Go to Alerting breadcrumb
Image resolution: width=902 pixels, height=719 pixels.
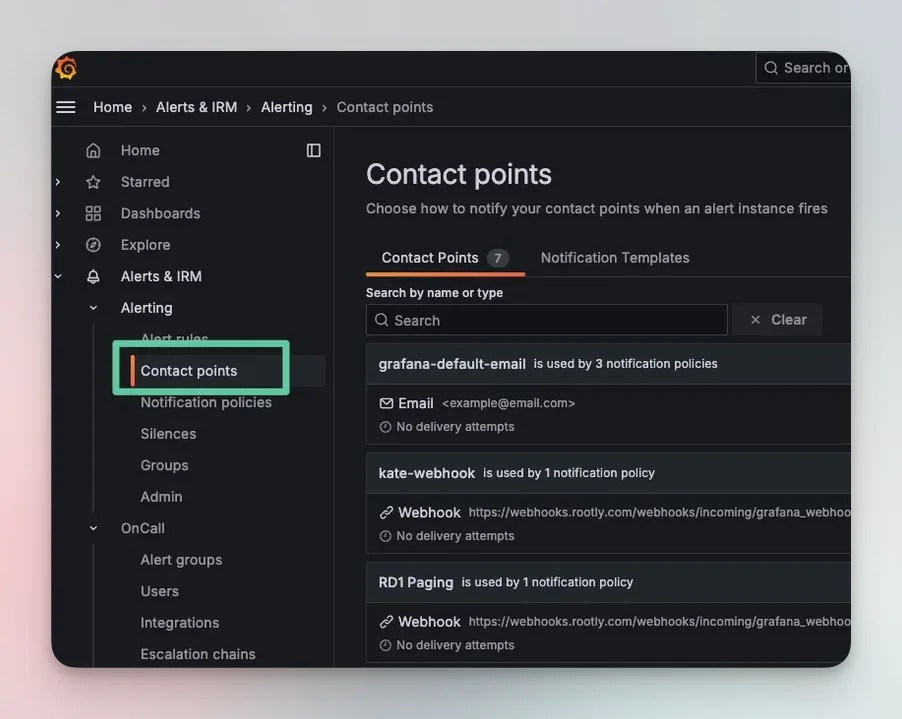click(x=286, y=108)
